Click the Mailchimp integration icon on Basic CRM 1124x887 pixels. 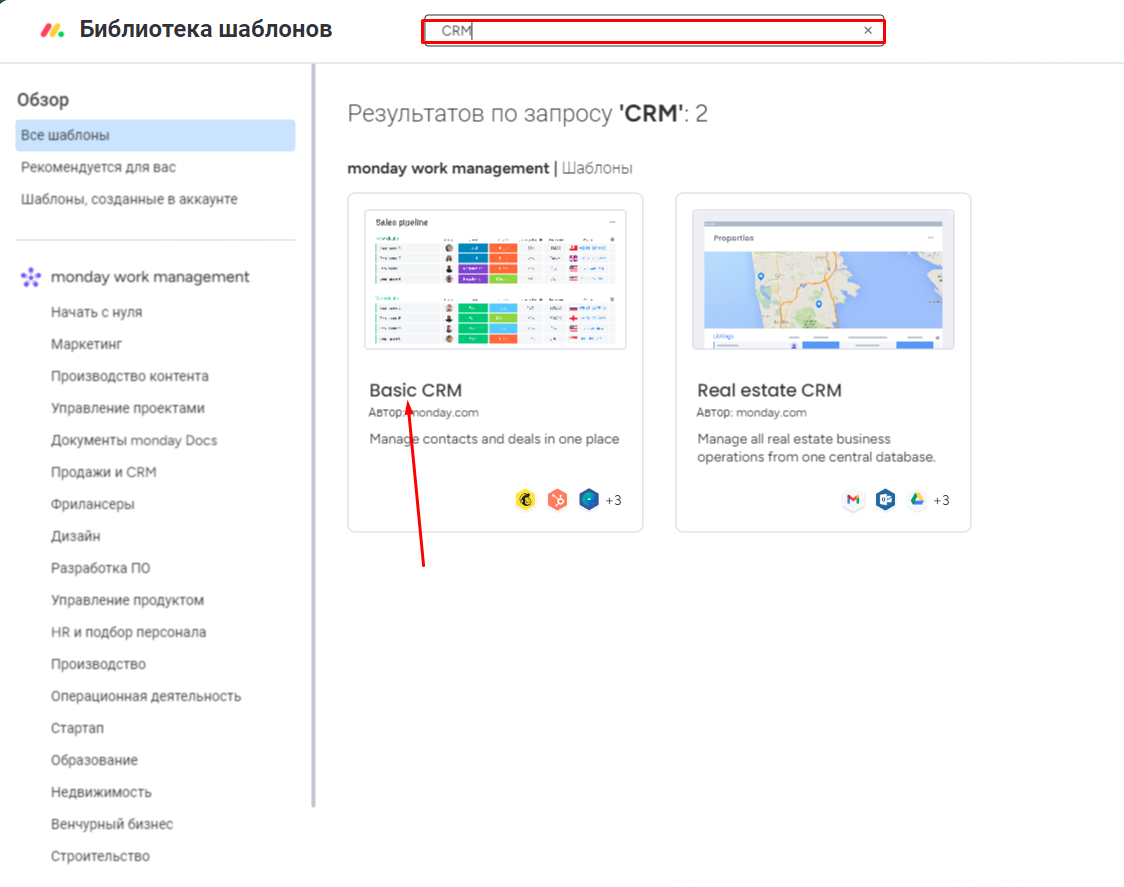pos(526,500)
